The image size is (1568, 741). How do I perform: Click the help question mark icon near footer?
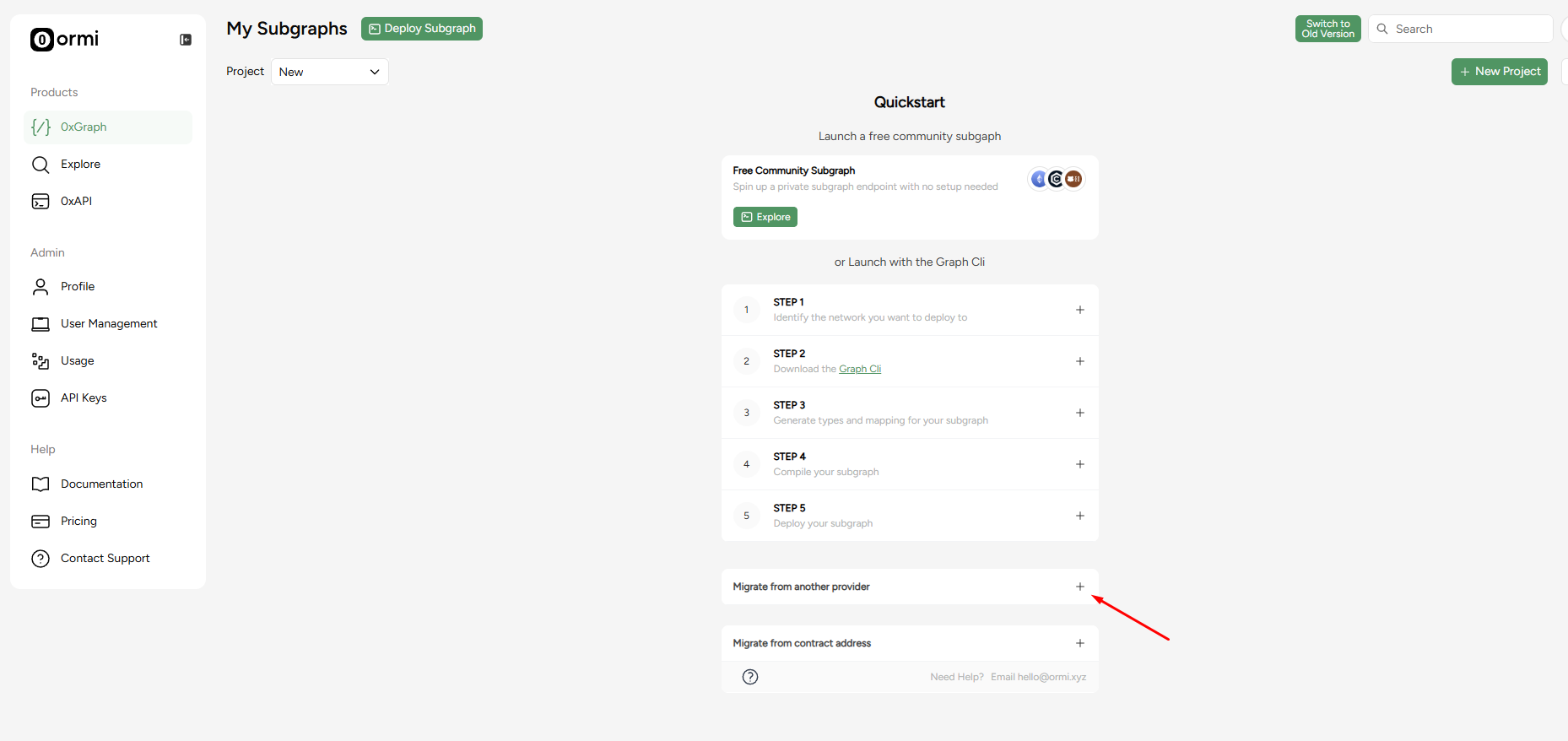point(750,677)
